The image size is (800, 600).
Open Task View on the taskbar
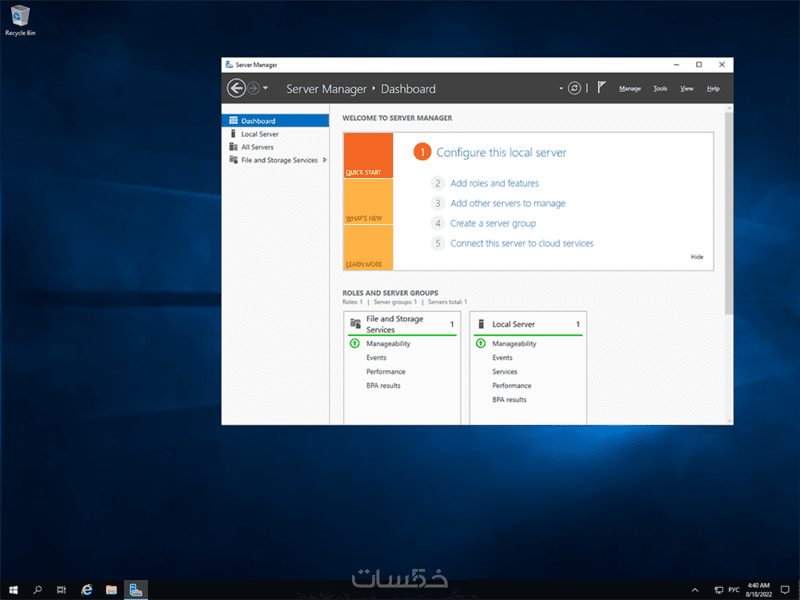(x=61, y=590)
